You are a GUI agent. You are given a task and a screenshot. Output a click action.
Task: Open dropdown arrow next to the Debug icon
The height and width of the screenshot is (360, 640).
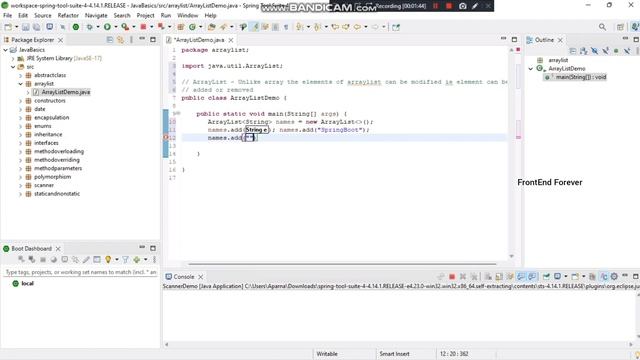tap(98, 27)
